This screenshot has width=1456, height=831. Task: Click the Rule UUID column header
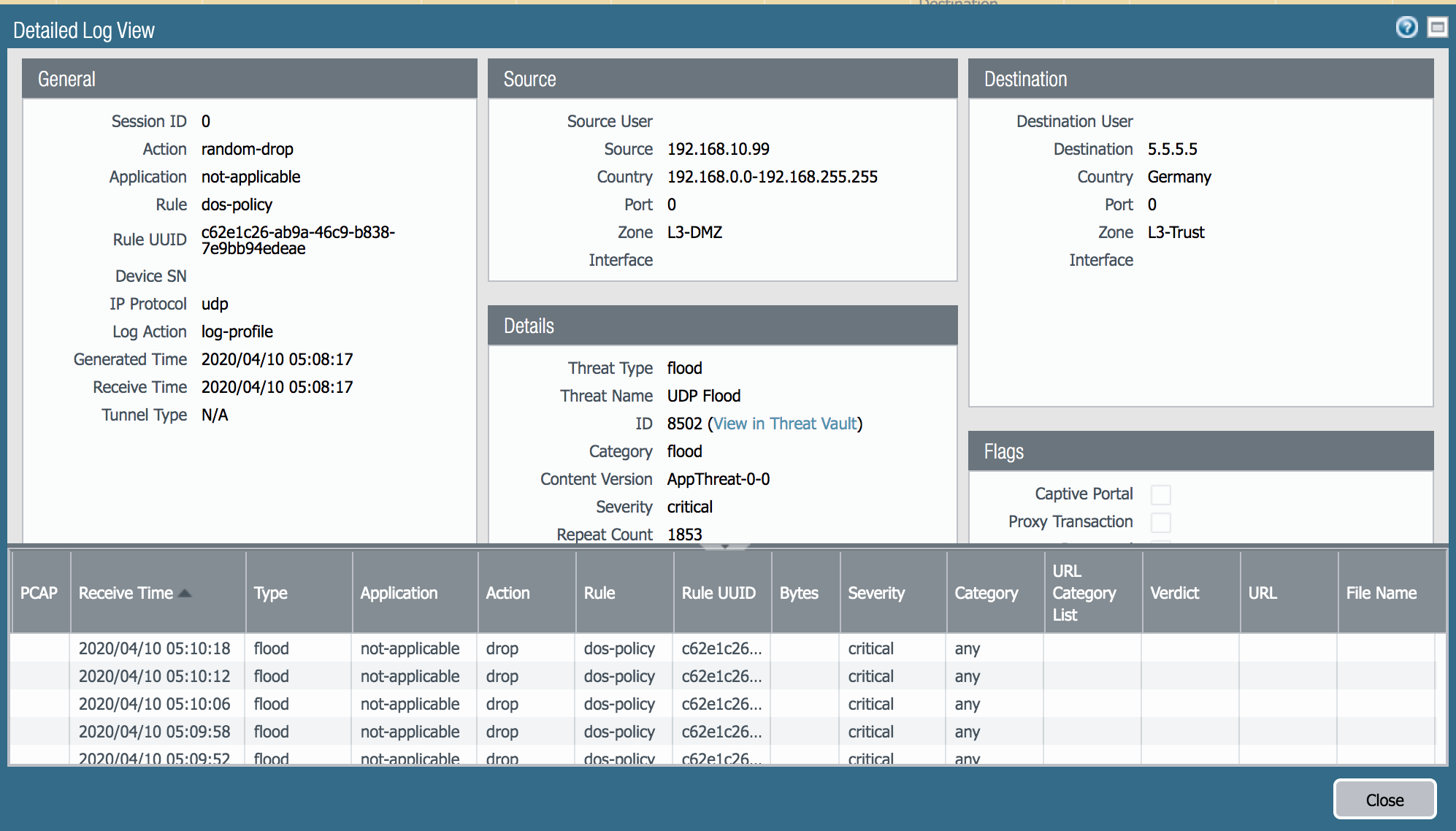pyautogui.click(x=719, y=593)
